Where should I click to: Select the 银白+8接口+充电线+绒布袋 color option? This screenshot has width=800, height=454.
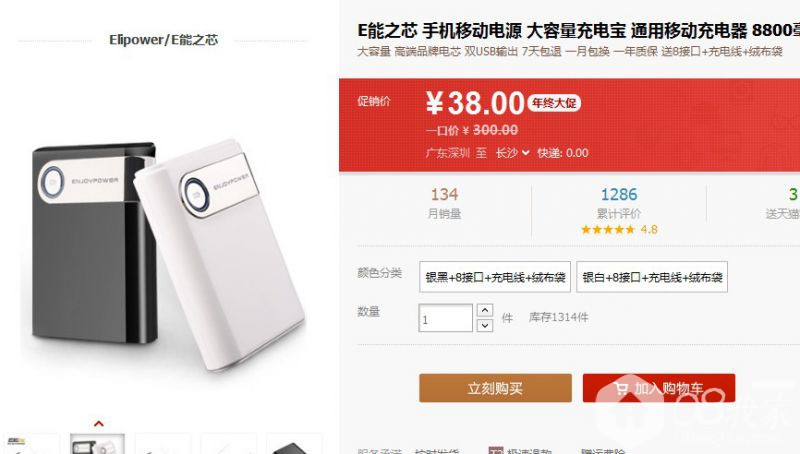(652, 277)
